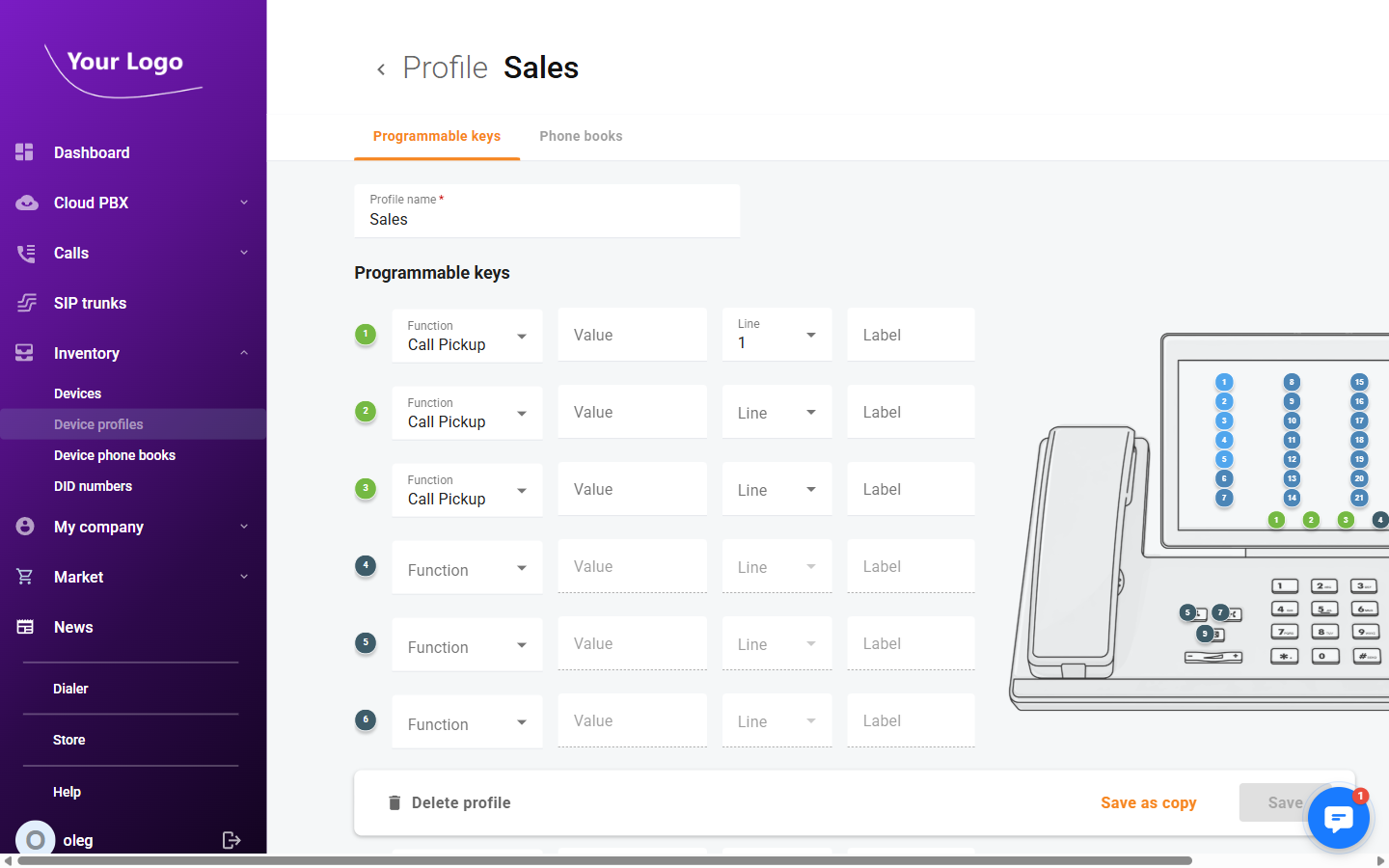This screenshot has height=868, width=1389.
Task: Click the Profile name input field
Action: (547, 219)
